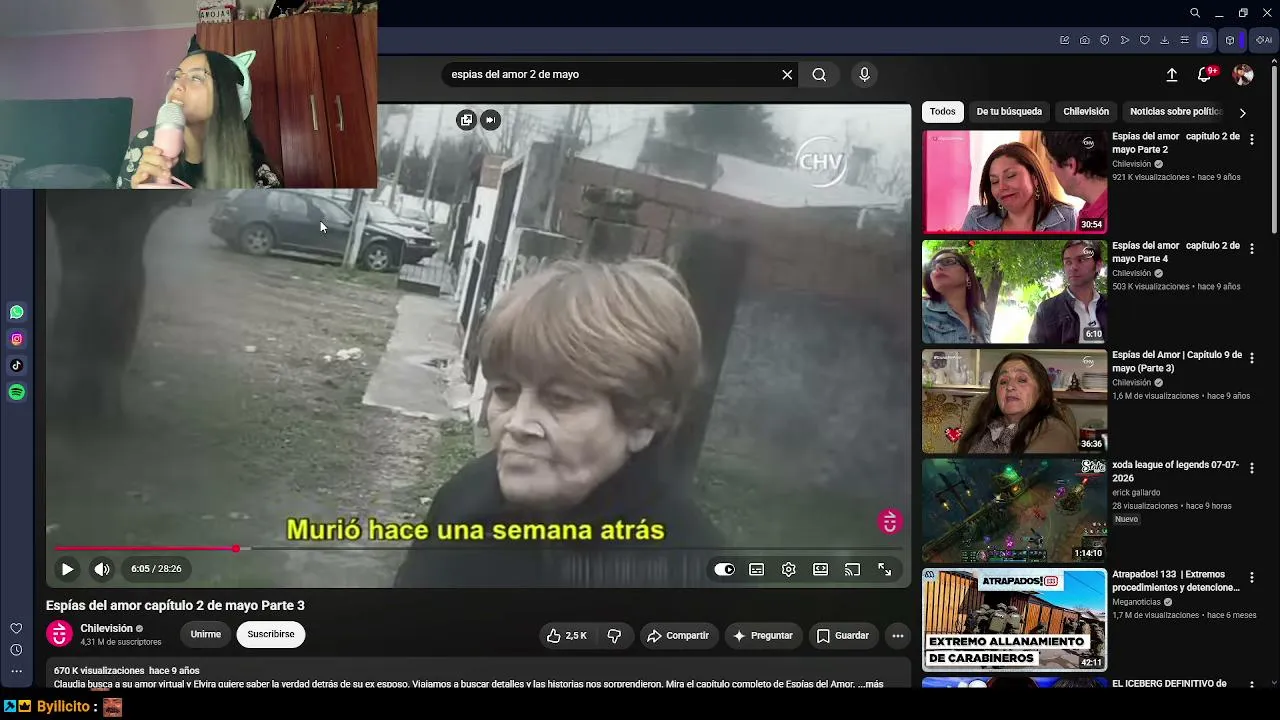The image size is (1280, 720).
Task: Click the 'Unirme' join button
Action: [206, 634]
